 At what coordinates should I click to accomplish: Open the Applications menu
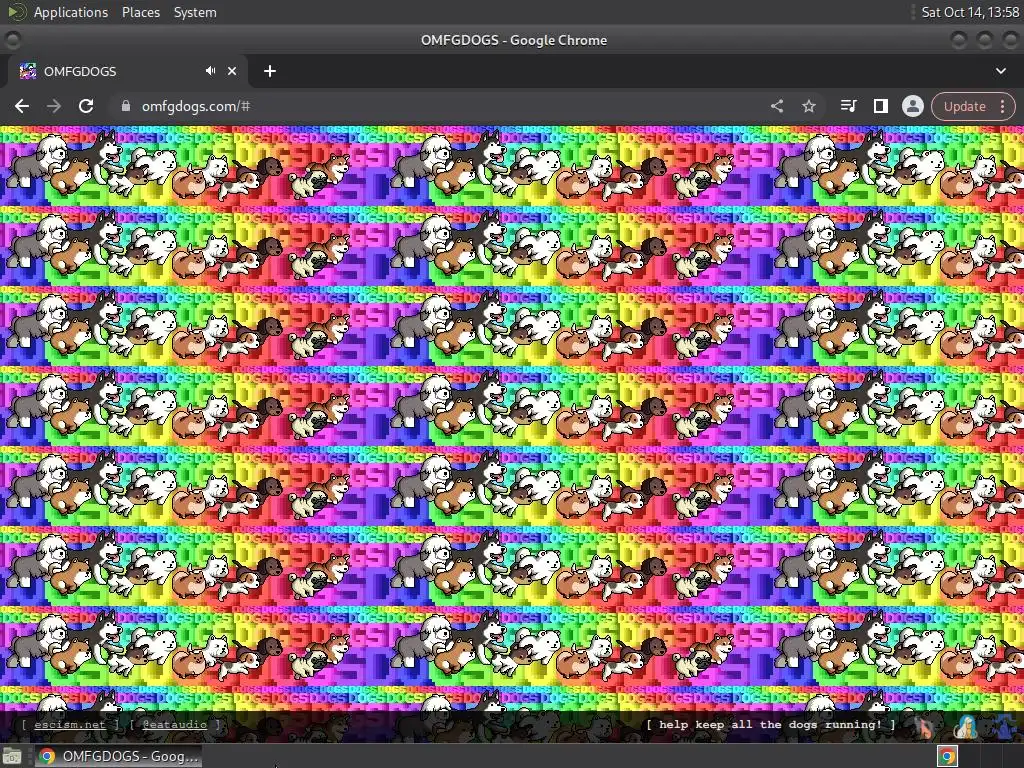[71, 12]
